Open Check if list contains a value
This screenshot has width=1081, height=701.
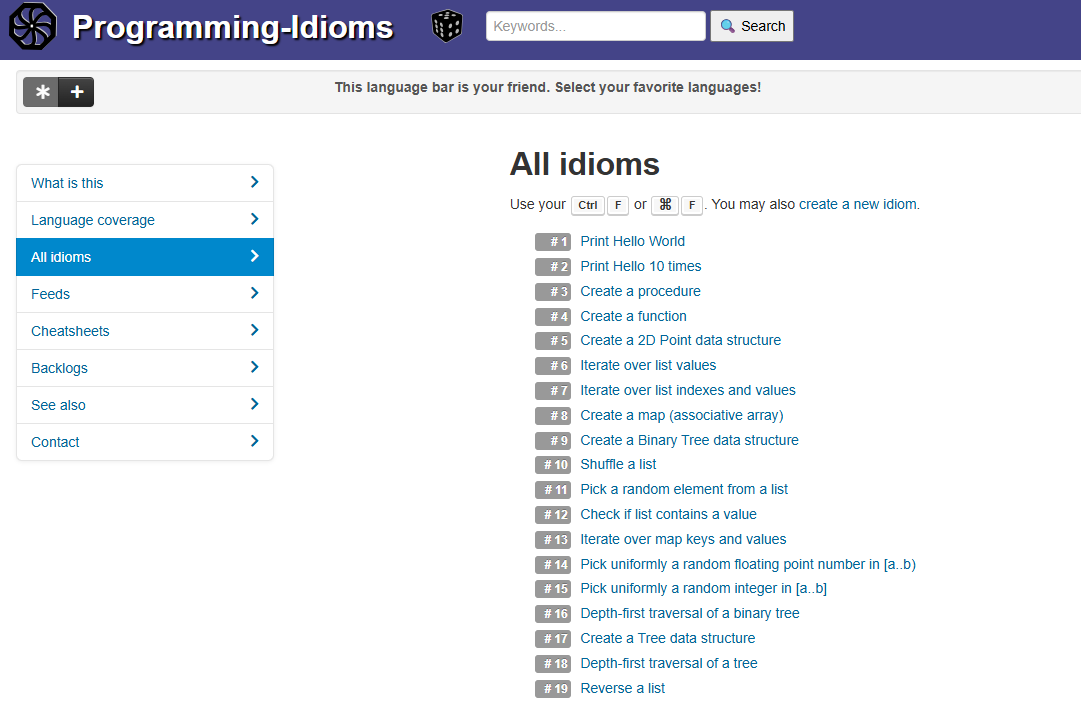pyautogui.click(x=668, y=514)
